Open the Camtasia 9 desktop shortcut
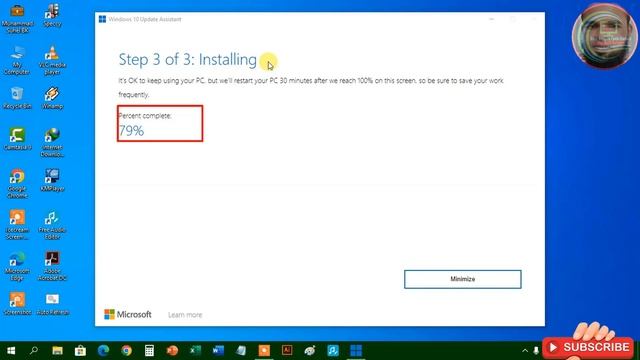The width and height of the screenshot is (640, 360). [x=17, y=139]
